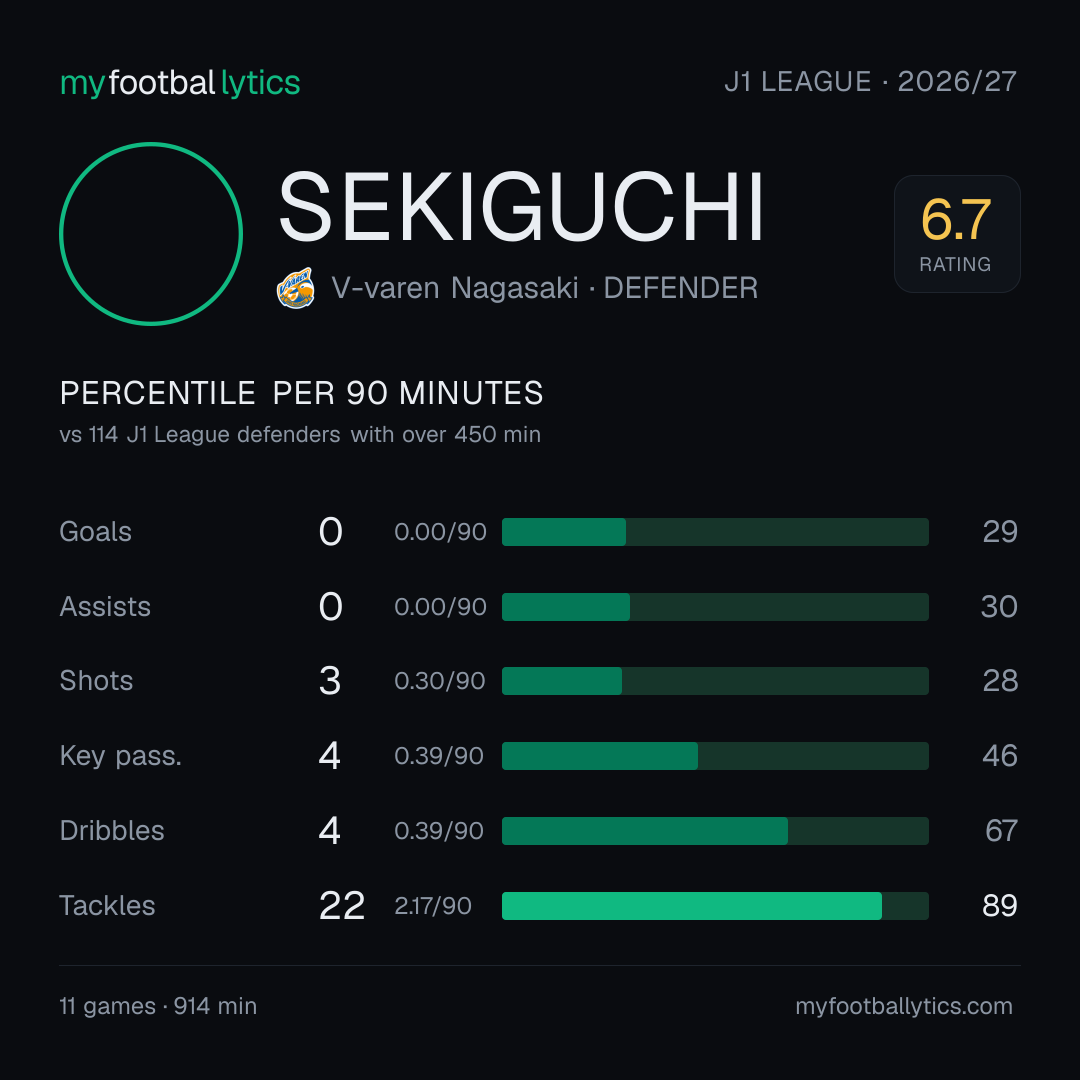Click the PERCENTILE PER 90 MINUTES heading
Screen dimensions: 1080x1080
[x=301, y=393]
